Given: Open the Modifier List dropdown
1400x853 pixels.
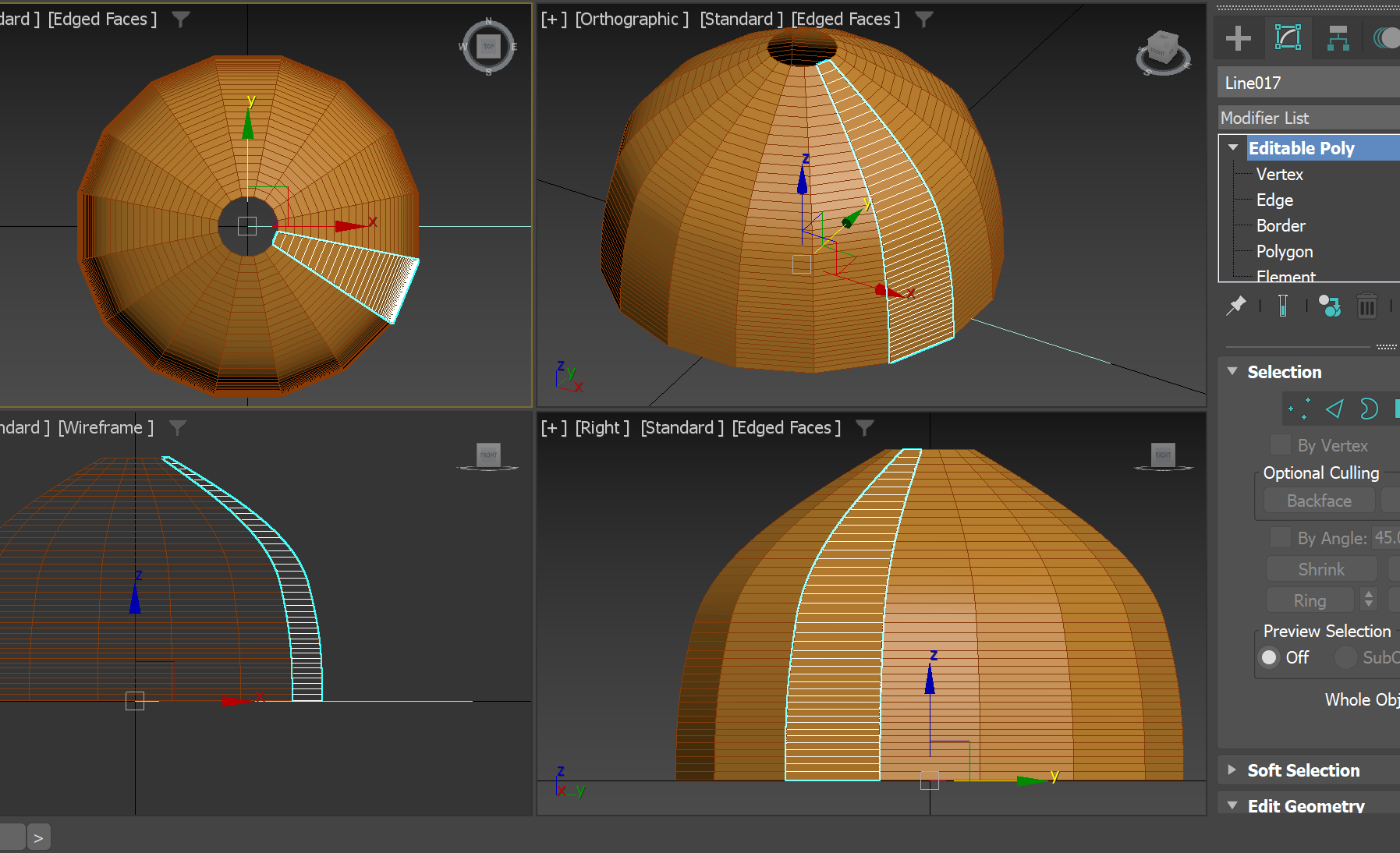Looking at the screenshot, I should [1307, 118].
